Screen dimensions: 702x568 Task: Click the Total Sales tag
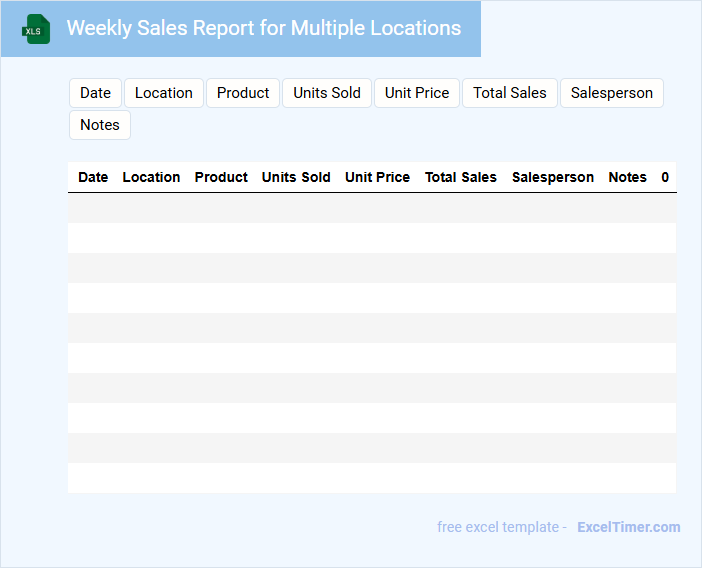click(509, 93)
